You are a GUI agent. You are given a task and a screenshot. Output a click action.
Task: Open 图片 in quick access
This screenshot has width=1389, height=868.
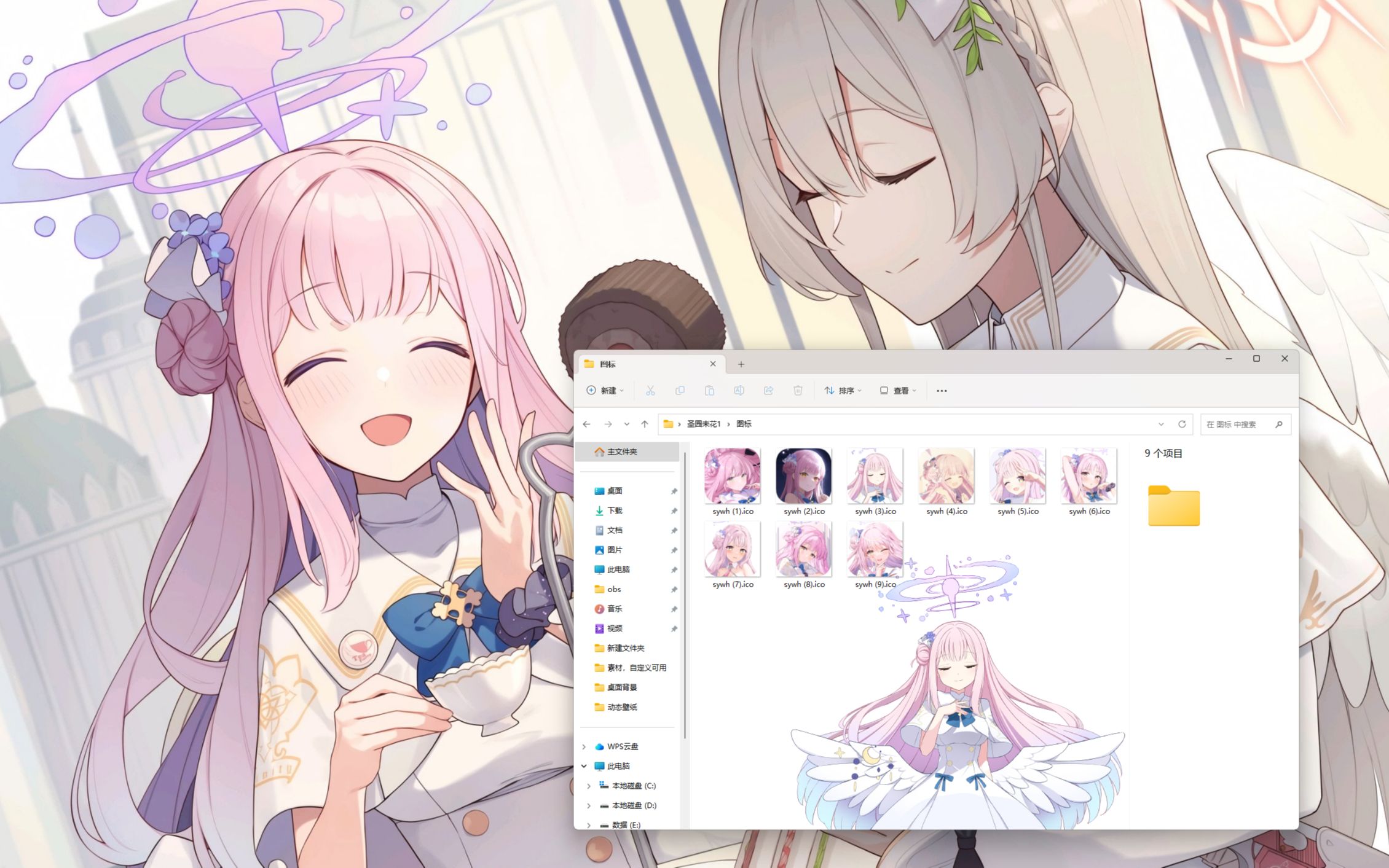(615, 550)
